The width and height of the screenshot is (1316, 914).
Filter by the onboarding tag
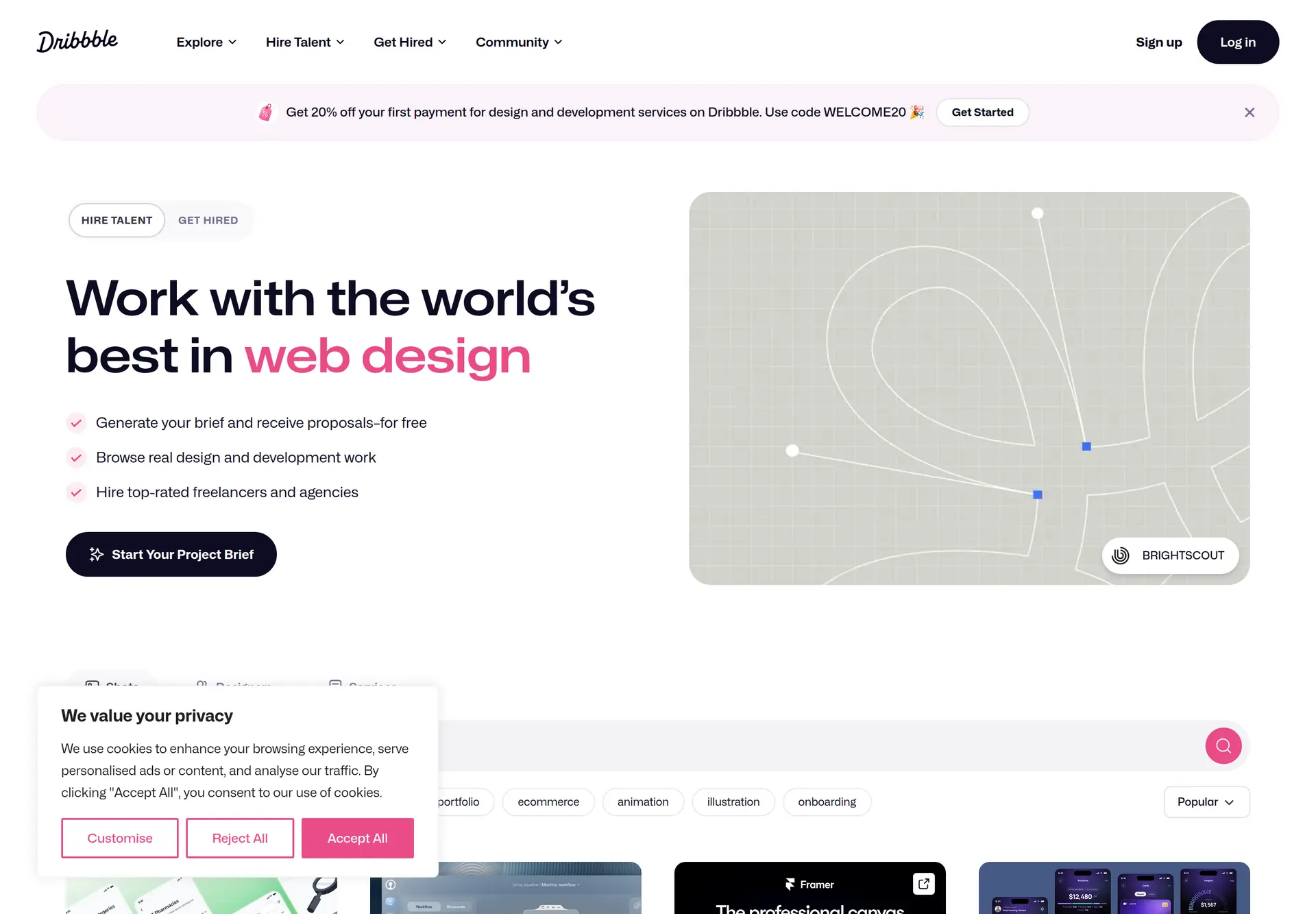click(827, 802)
